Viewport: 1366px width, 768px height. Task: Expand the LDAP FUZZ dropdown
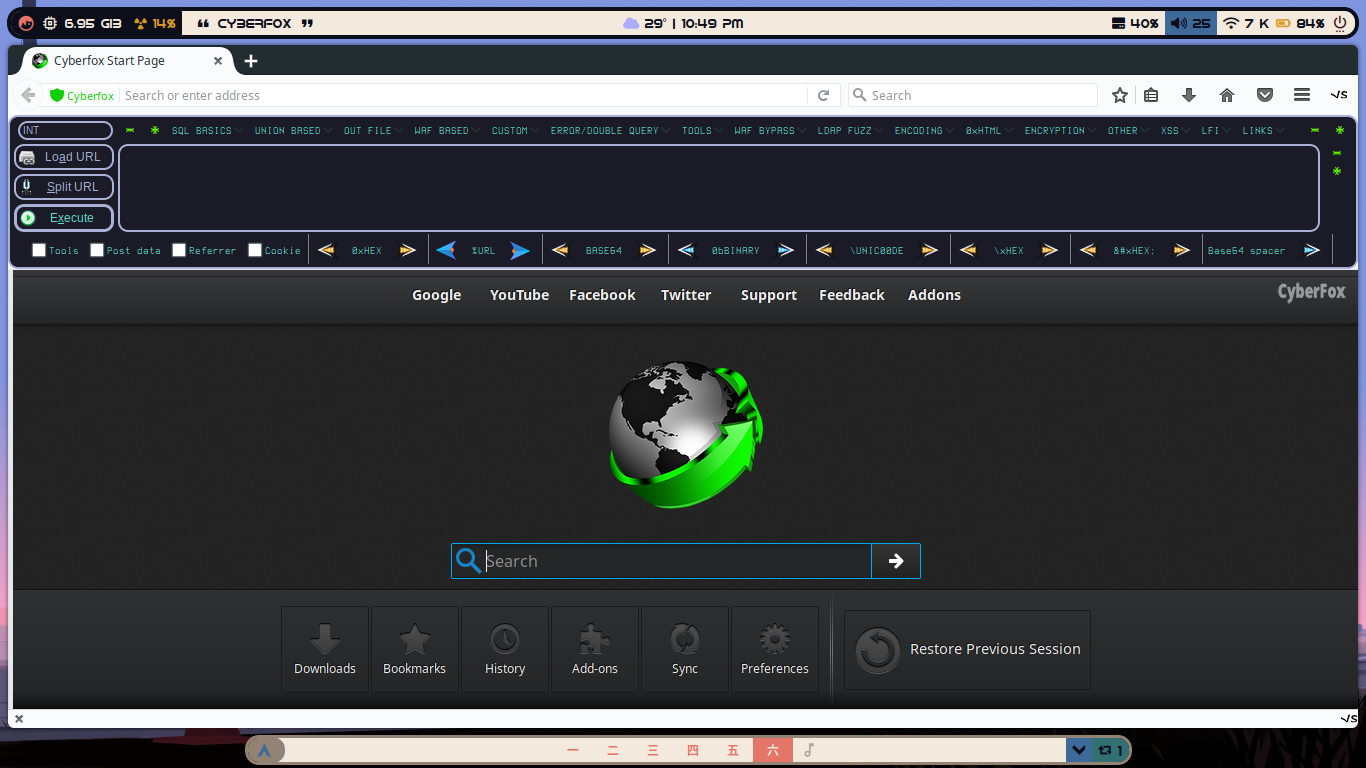tap(850, 130)
